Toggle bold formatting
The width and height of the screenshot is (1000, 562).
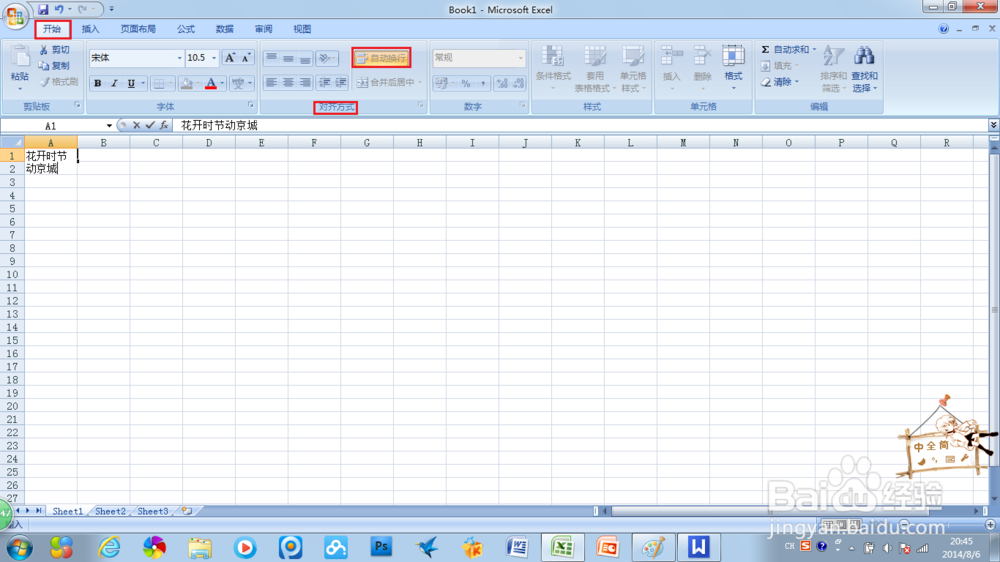(x=98, y=83)
